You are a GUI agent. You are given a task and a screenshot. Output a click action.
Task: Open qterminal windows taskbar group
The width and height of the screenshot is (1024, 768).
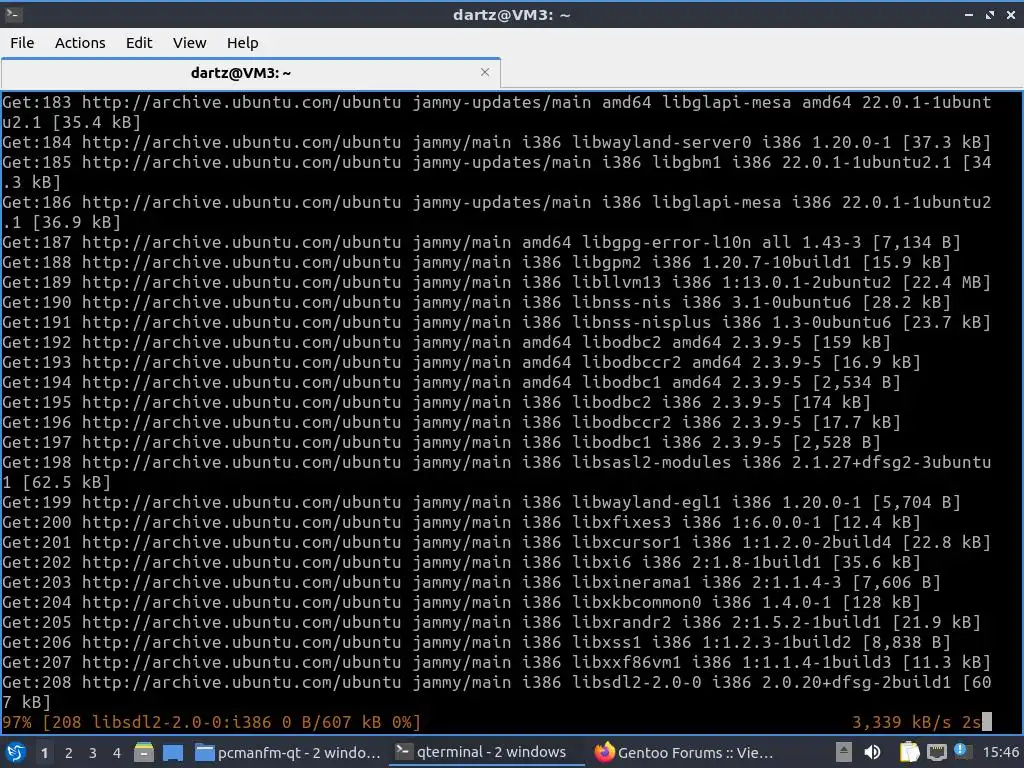tap(486, 752)
